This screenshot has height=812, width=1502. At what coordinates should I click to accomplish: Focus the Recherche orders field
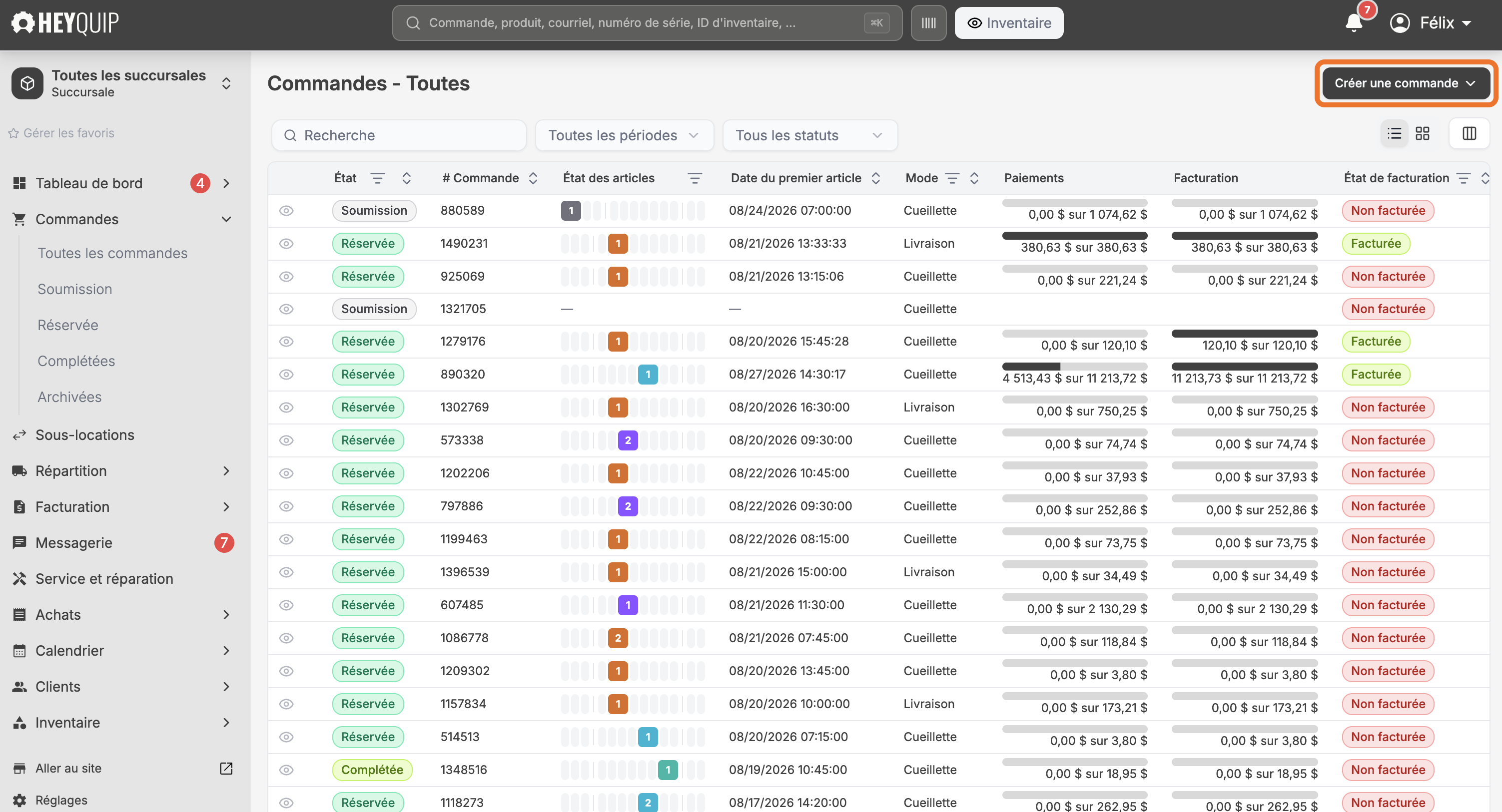click(x=399, y=135)
